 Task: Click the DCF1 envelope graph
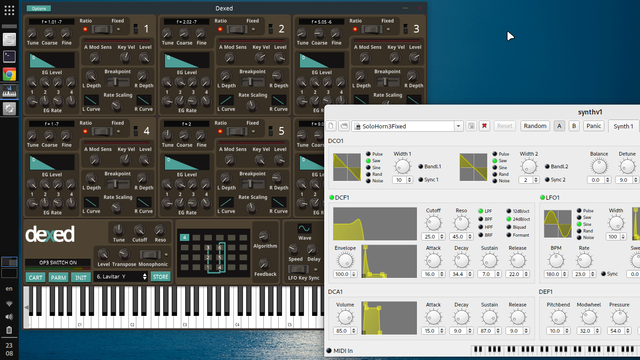[389, 262]
